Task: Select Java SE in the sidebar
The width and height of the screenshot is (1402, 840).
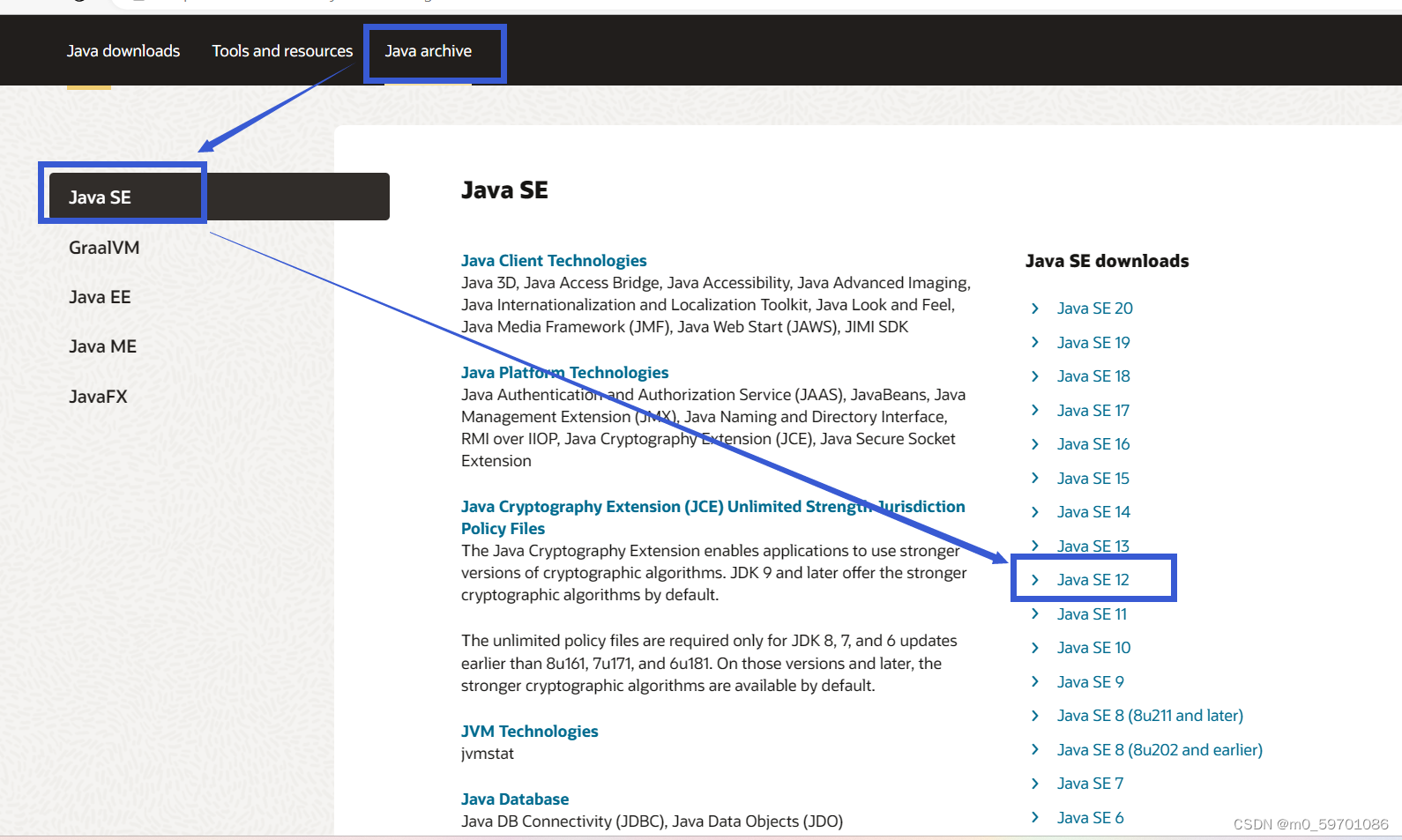Action: pos(220,197)
